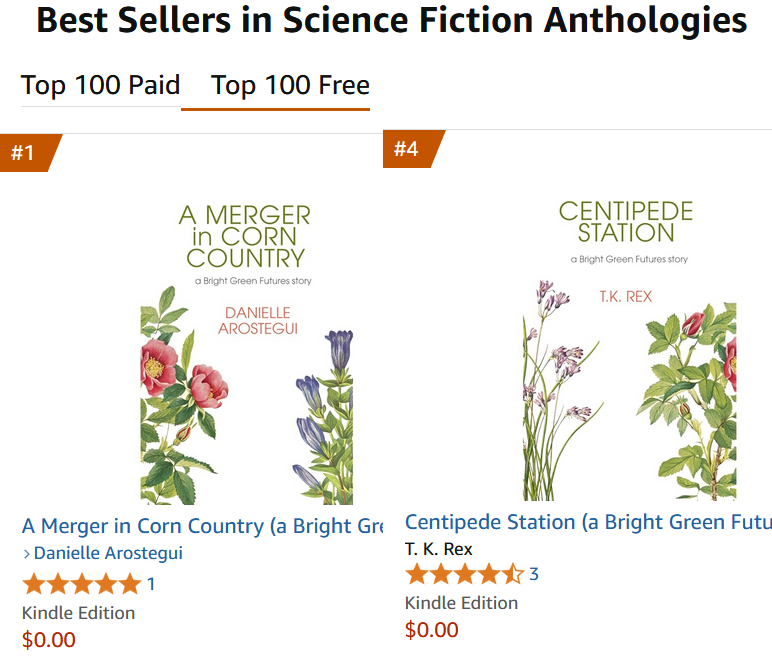Open the 3 reviews count for Centipede Station
772x658 pixels.
point(534,574)
